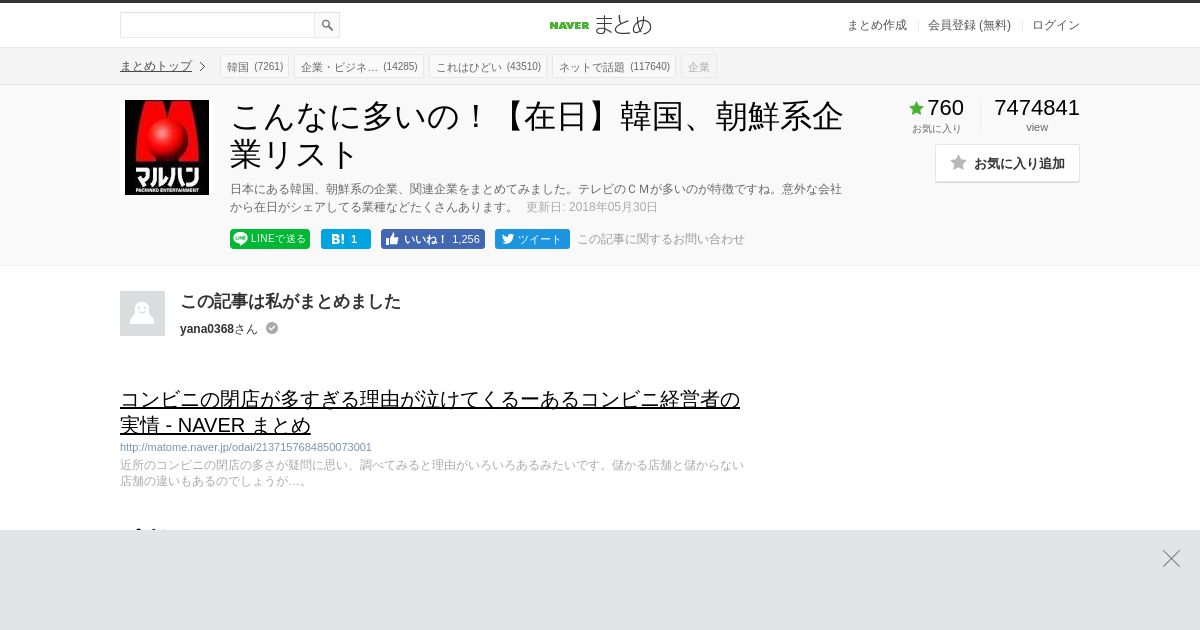Select the 企業 tag

tap(699, 67)
